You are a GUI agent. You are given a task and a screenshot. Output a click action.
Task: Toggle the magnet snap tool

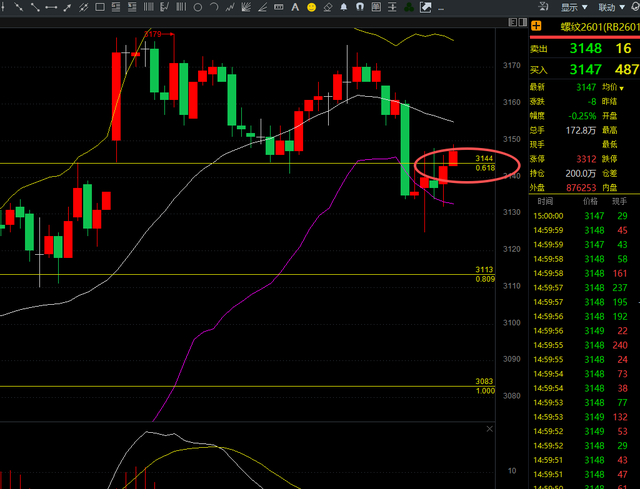[x=360, y=7]
